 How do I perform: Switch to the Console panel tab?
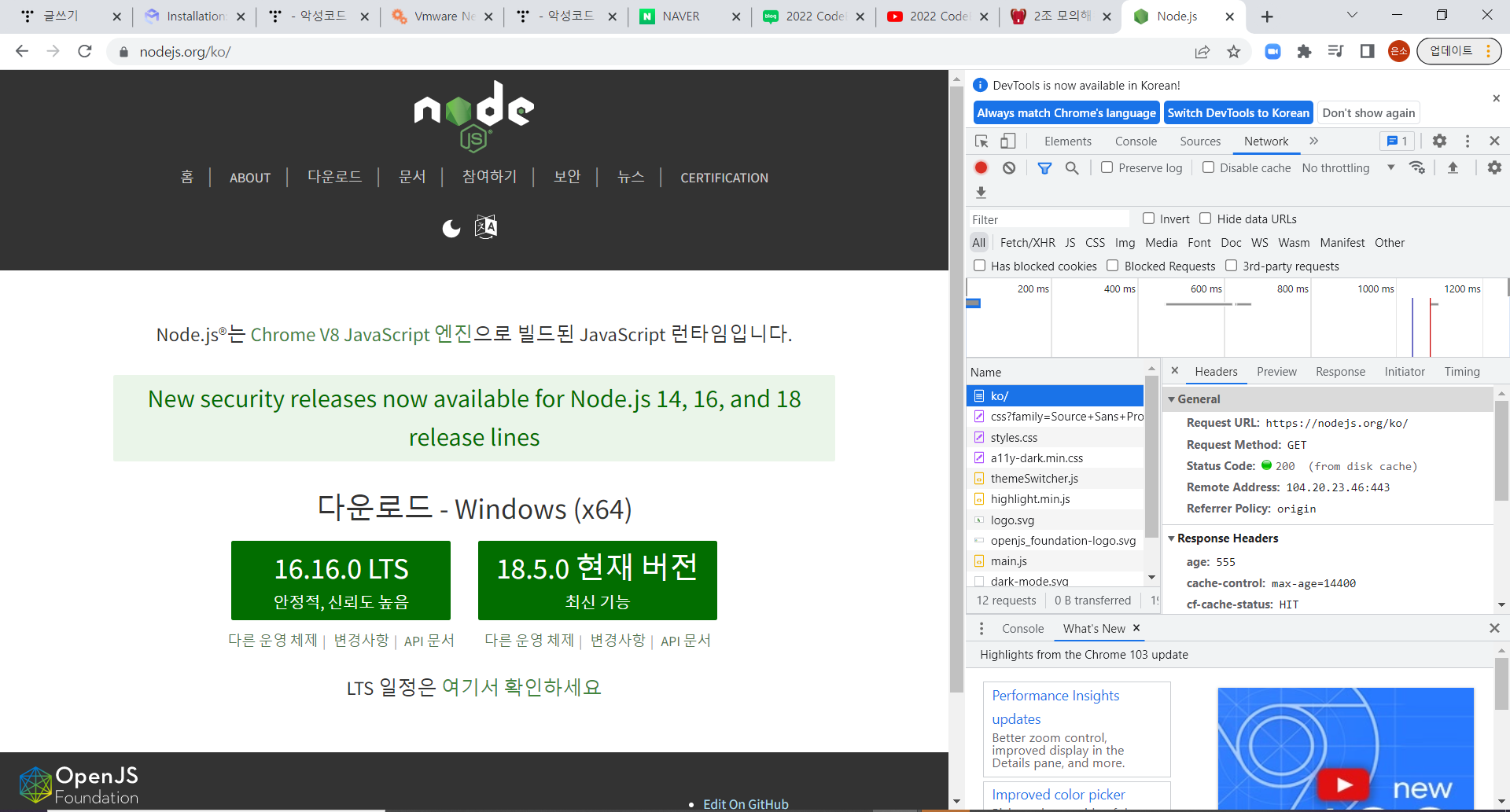point(1136,141)
